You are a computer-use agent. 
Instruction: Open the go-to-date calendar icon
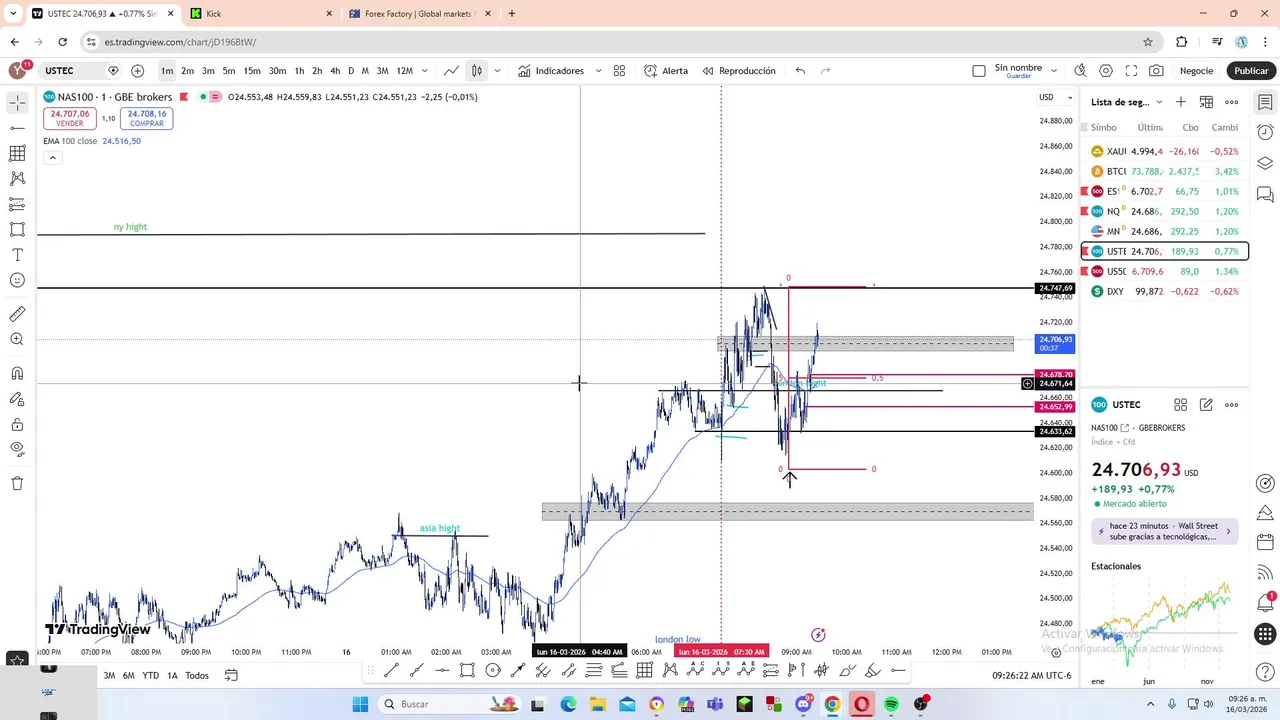[x=231, y=675]
